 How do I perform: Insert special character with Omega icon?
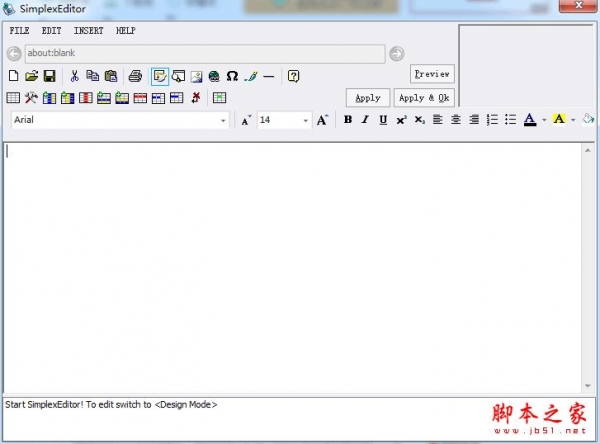click(232, 76)
